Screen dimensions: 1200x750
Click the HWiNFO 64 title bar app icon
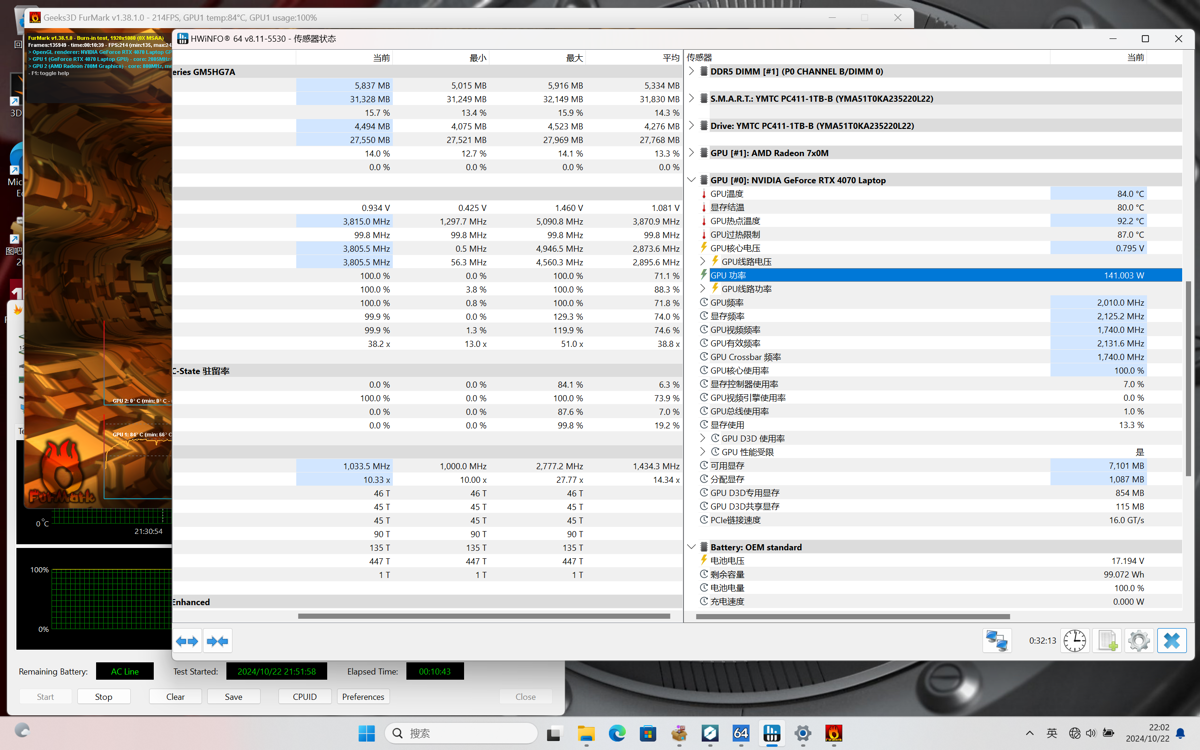pos(182,38)
